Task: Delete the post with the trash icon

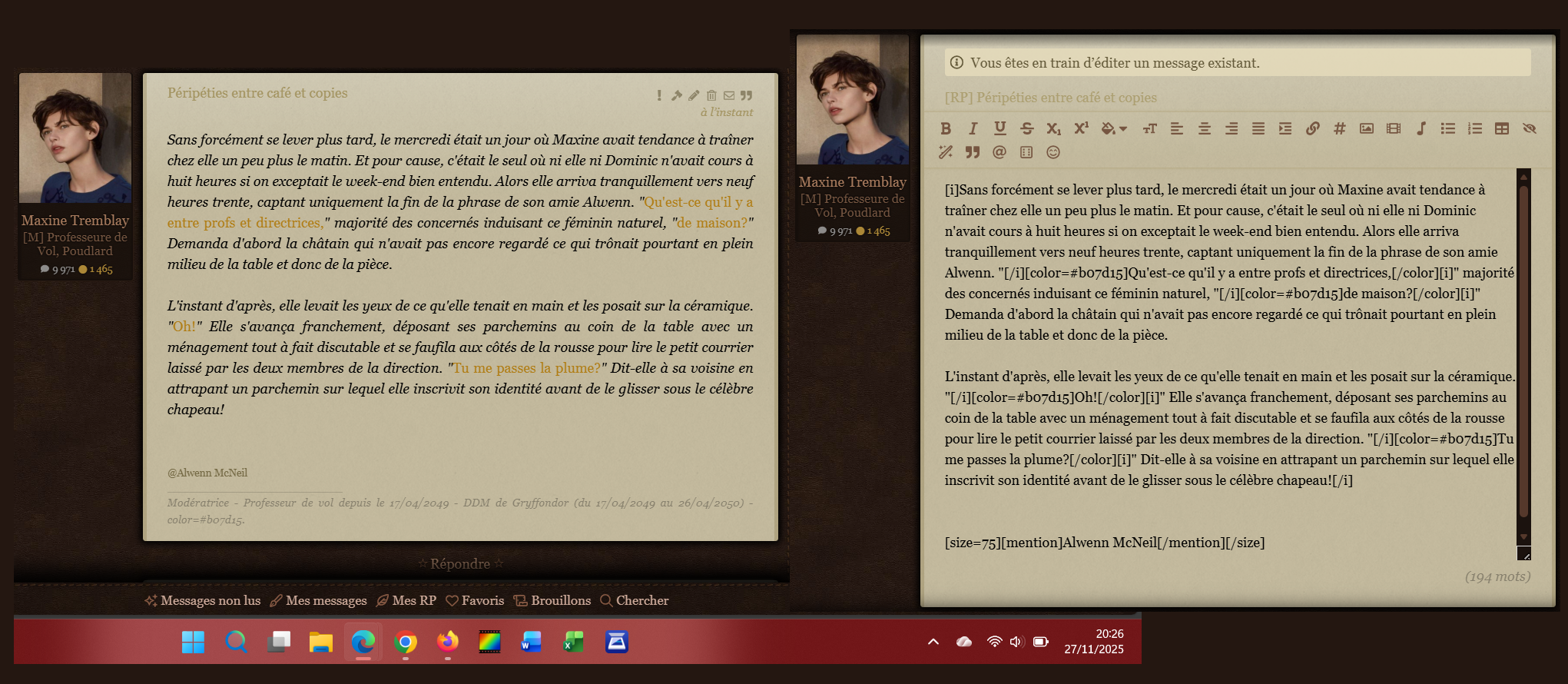Action: pyautogui.click(x=711, y=95)
